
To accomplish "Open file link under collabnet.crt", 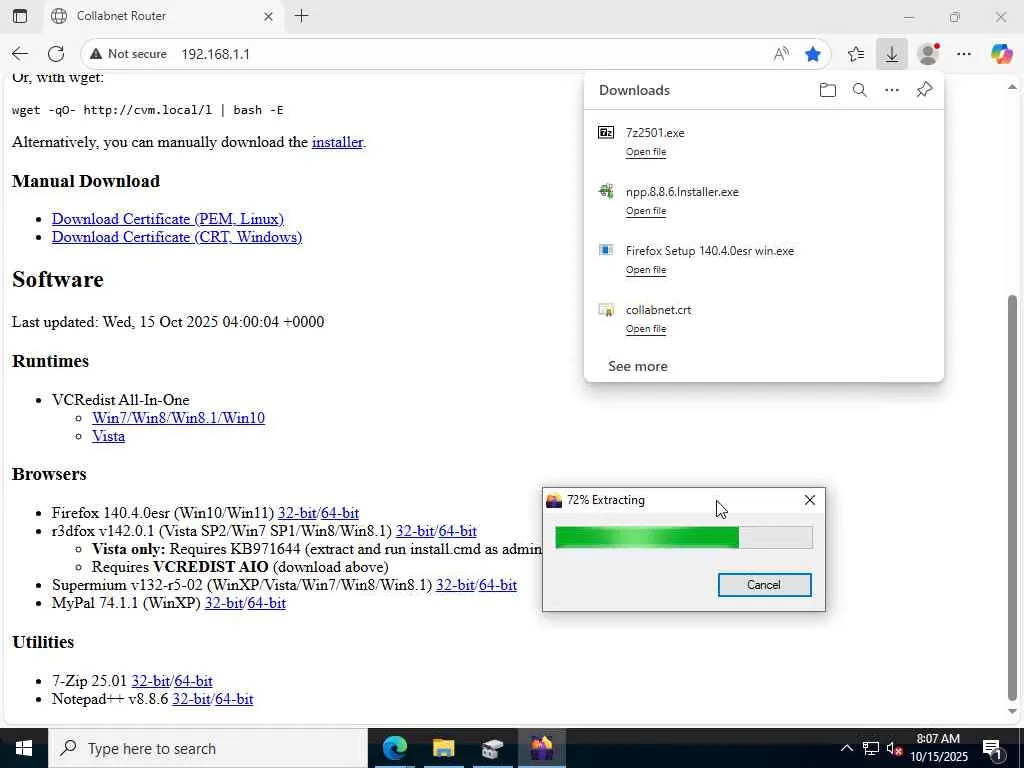I will pyautogui.click(x=646, y=328).
